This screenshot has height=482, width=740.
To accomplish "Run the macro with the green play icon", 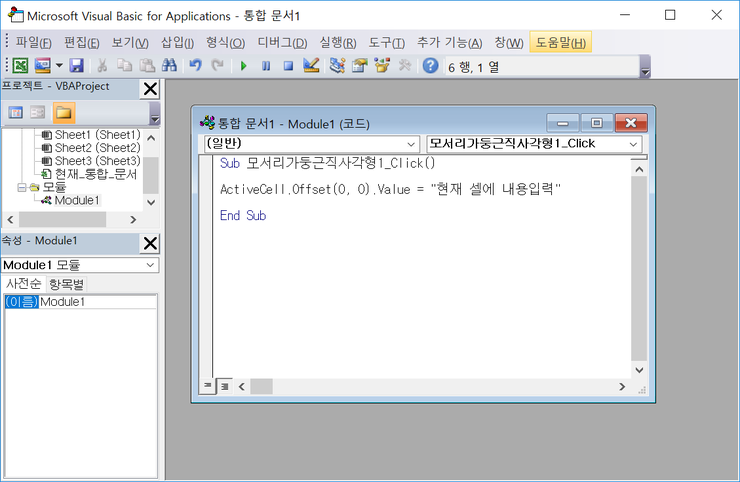I will (x=243, y=65).
